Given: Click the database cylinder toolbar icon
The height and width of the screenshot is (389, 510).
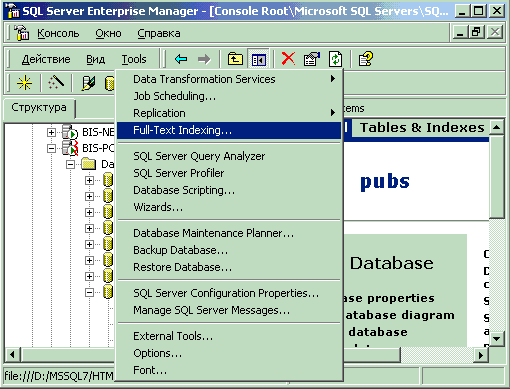Looking at the screenshot, I should coord(109,83).
